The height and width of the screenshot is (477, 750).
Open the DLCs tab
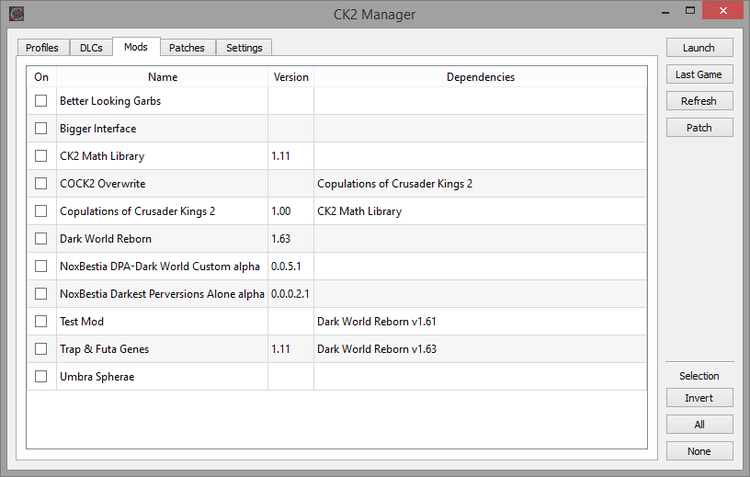click(91, 48)
